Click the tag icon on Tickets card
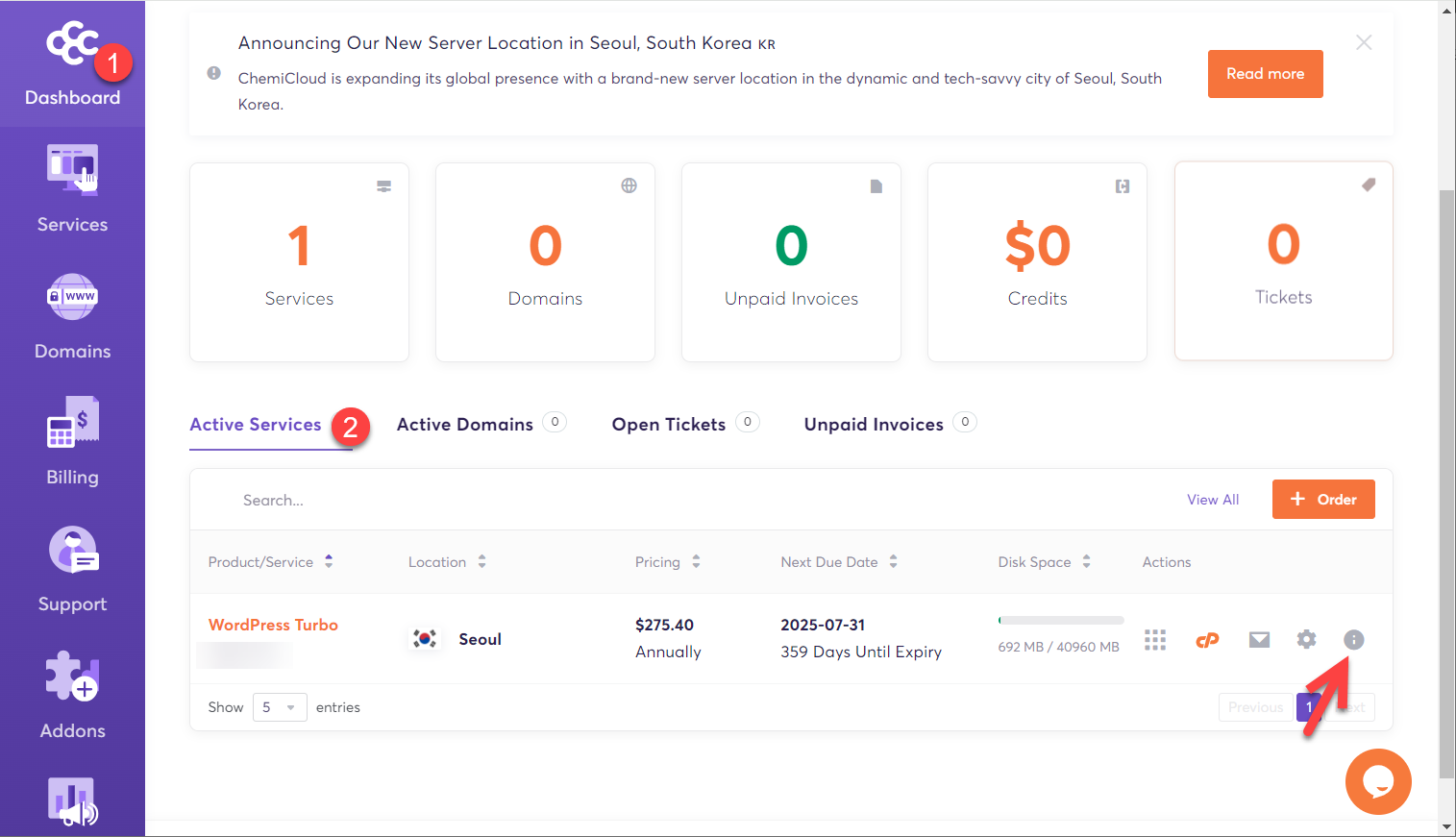Screen dimensions: 1456x837 (1369, 185)
